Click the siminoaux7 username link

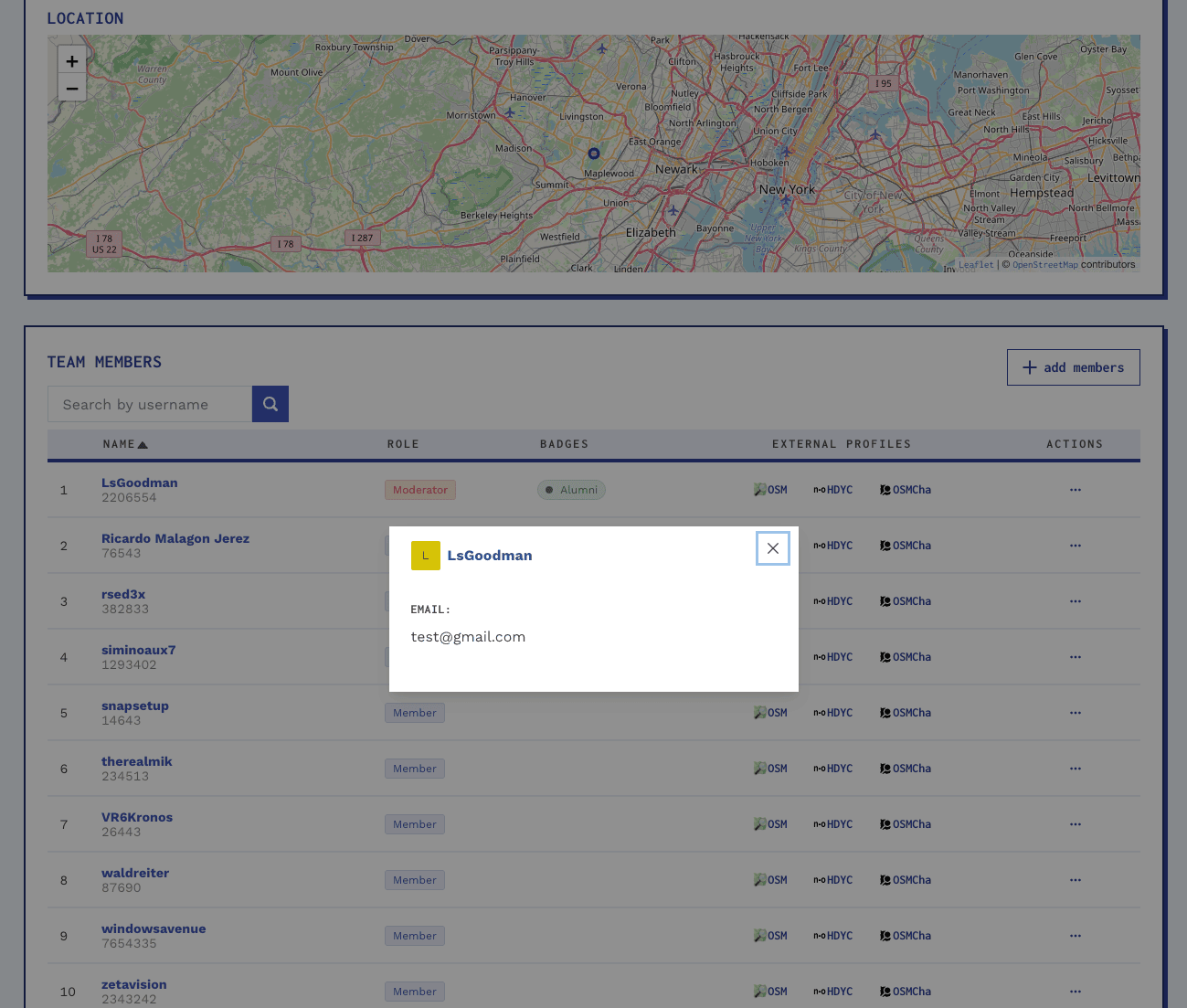138,650
